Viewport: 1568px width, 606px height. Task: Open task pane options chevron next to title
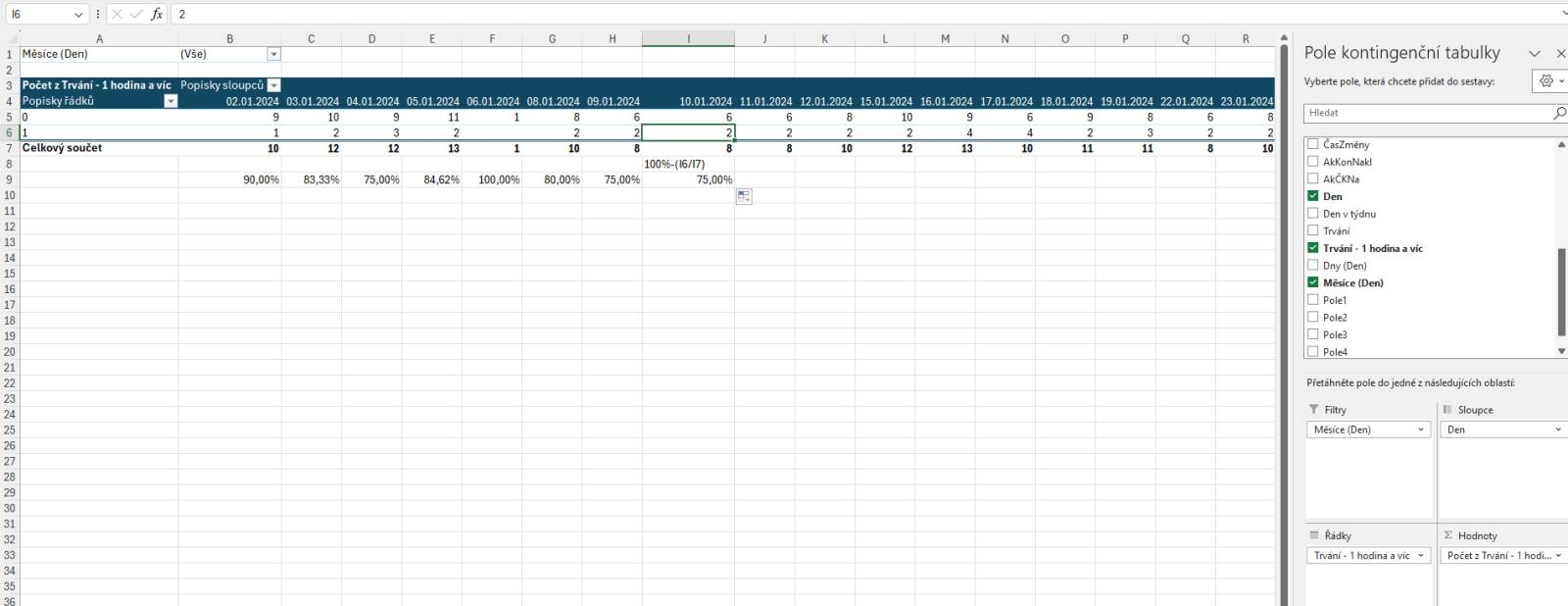click(1535, 53)
